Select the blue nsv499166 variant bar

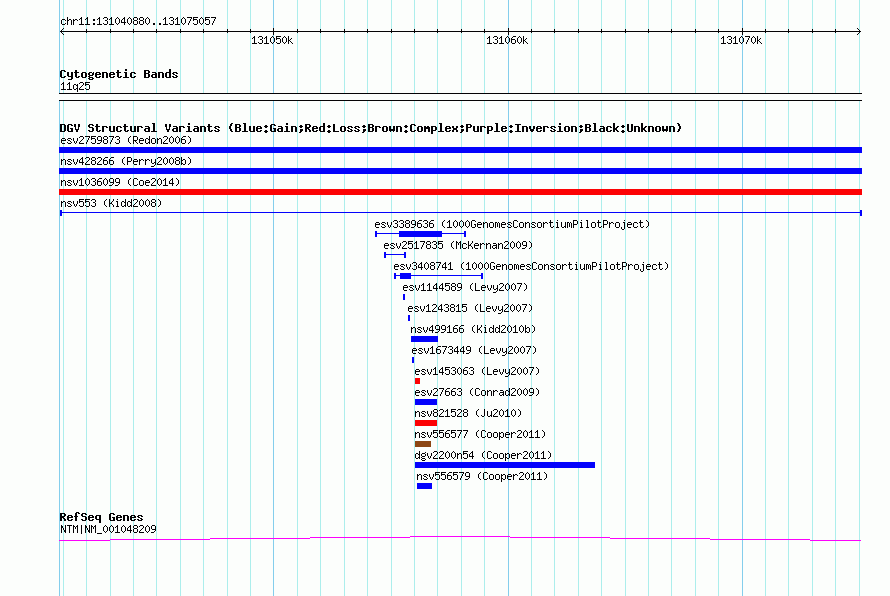(x=425, y=339)
